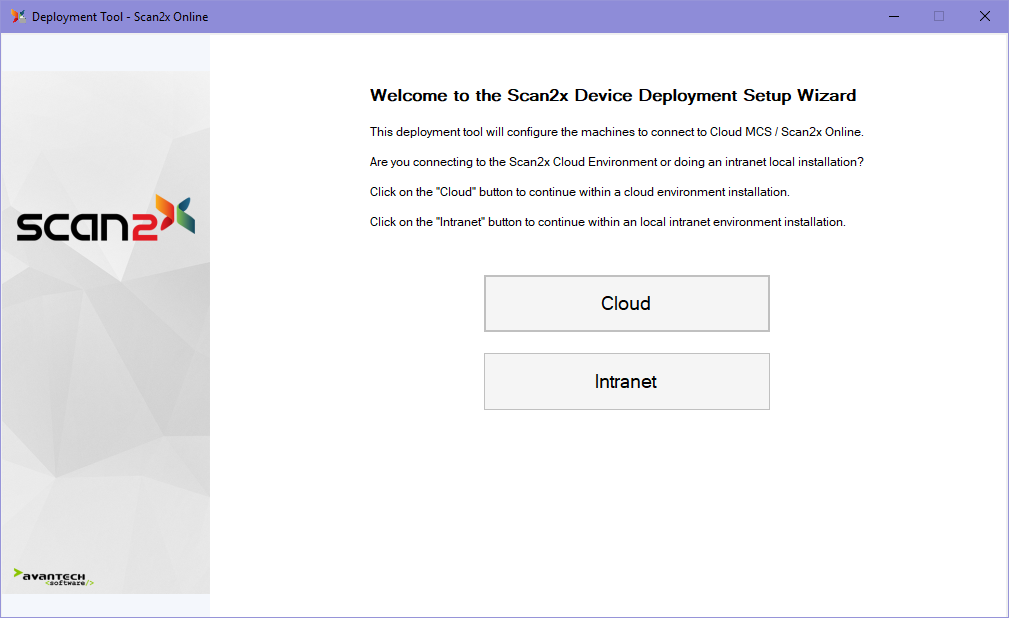This screenshot has height=618, width=1009.
Task: Click the Intranet button instruction line
Action: 607,222
